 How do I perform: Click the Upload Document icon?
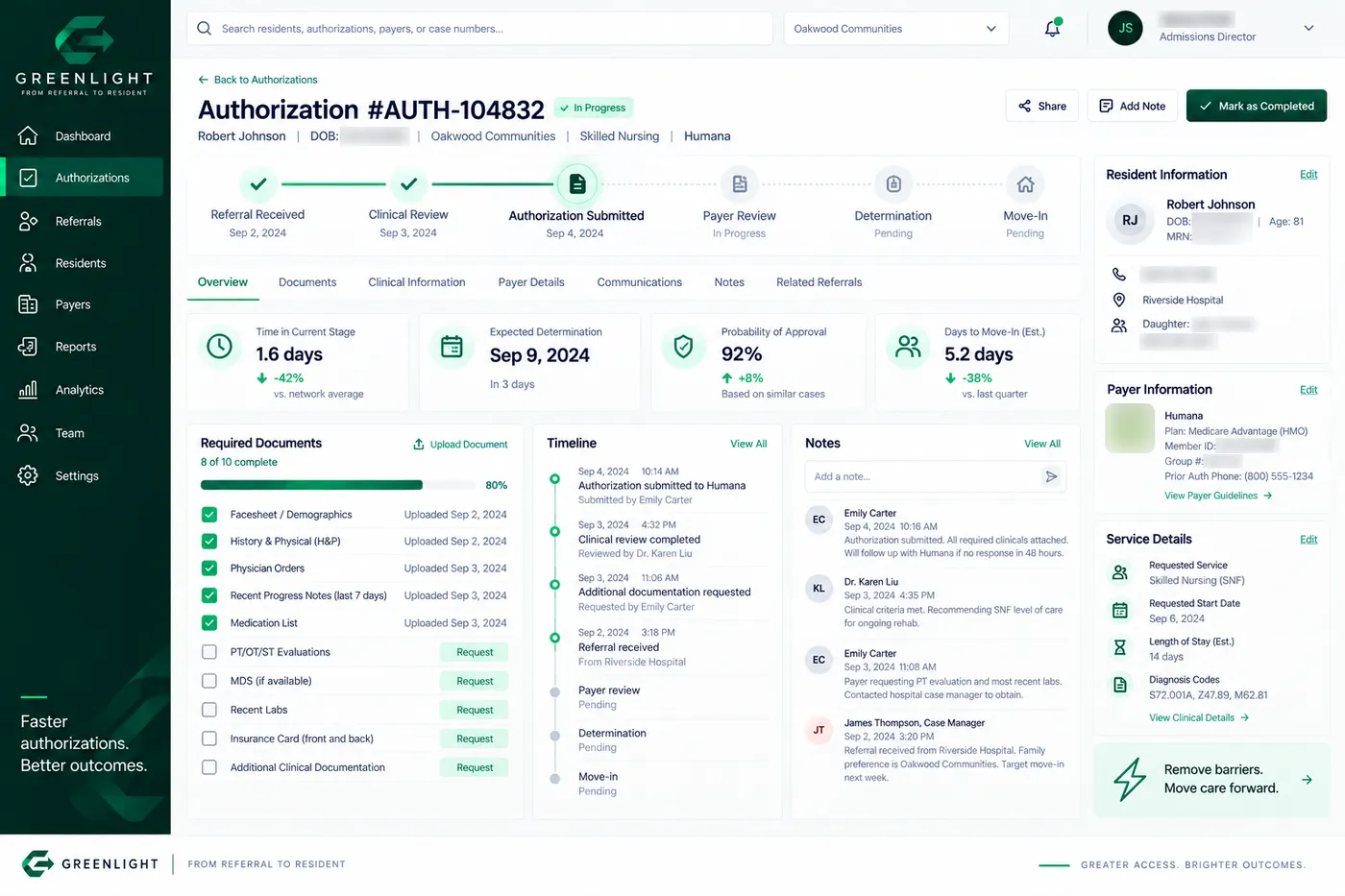click(419, 444)
